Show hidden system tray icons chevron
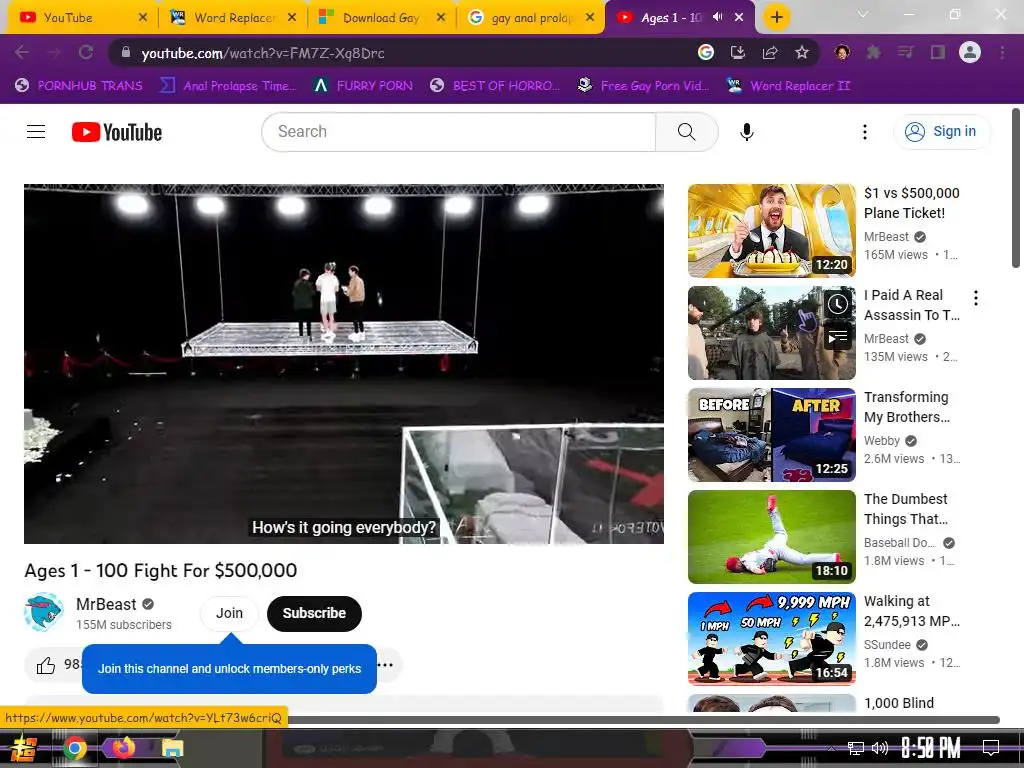The width and height of the screenshot is (1024, 768). [x=831, y=748]
